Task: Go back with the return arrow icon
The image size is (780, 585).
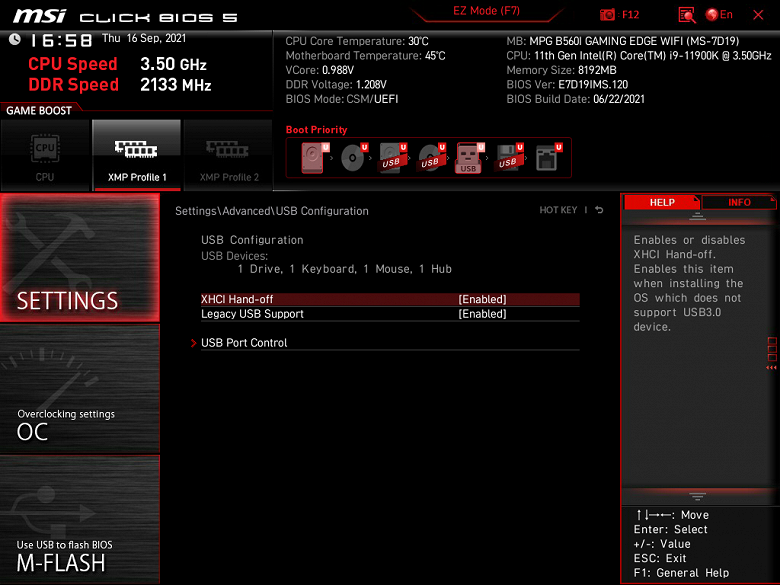Action: pyautogui.click(x=599, y=210)
